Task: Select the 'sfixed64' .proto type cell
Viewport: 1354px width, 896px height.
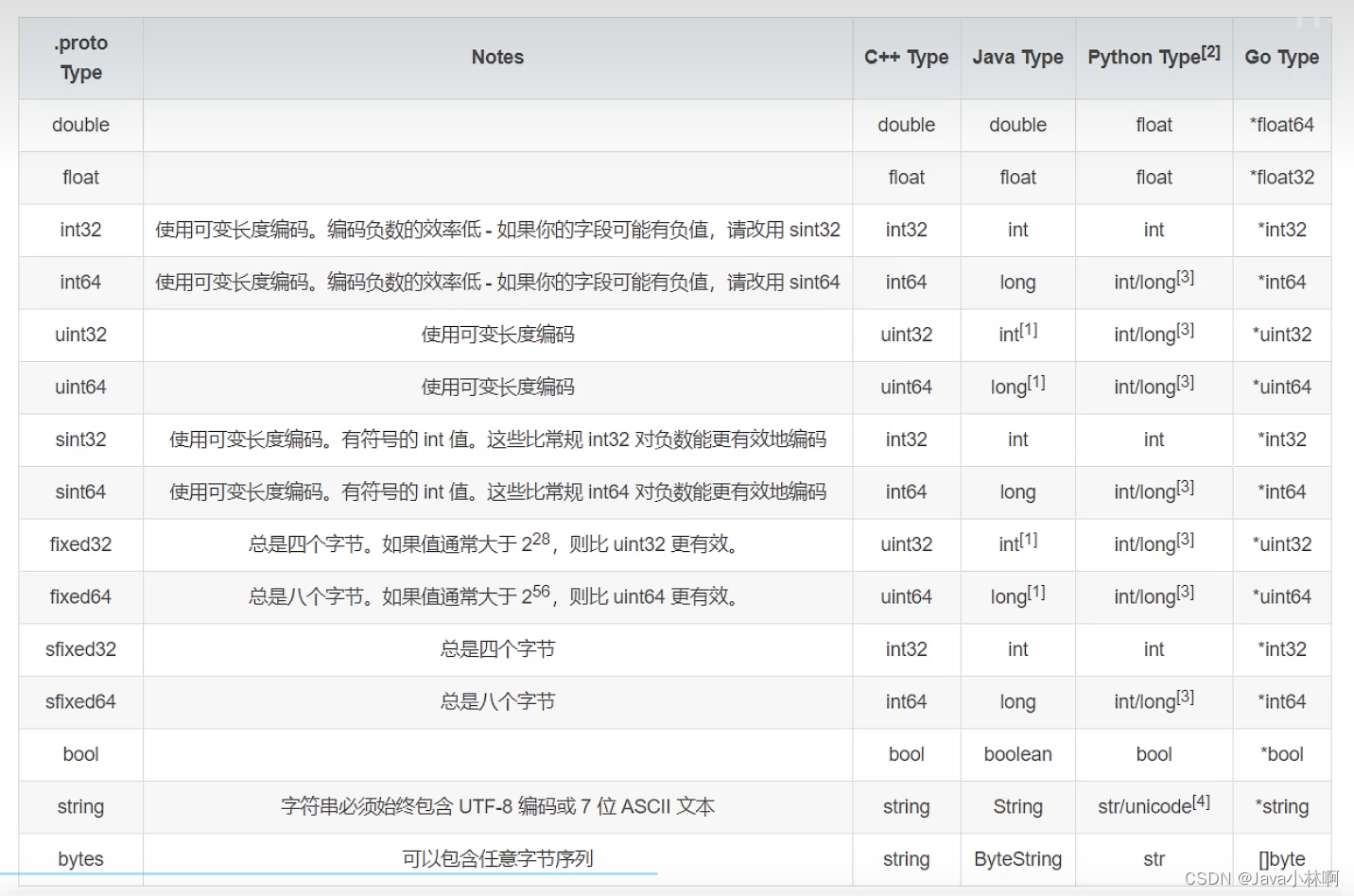Action: point(80,702)
